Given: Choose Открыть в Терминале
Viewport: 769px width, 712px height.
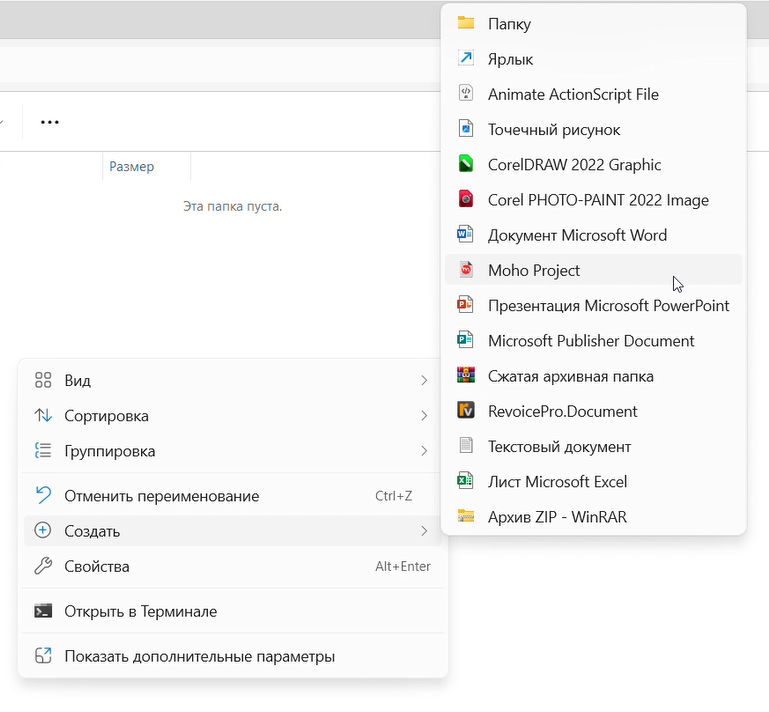Looking at the screenshot, I should [233, 611].
